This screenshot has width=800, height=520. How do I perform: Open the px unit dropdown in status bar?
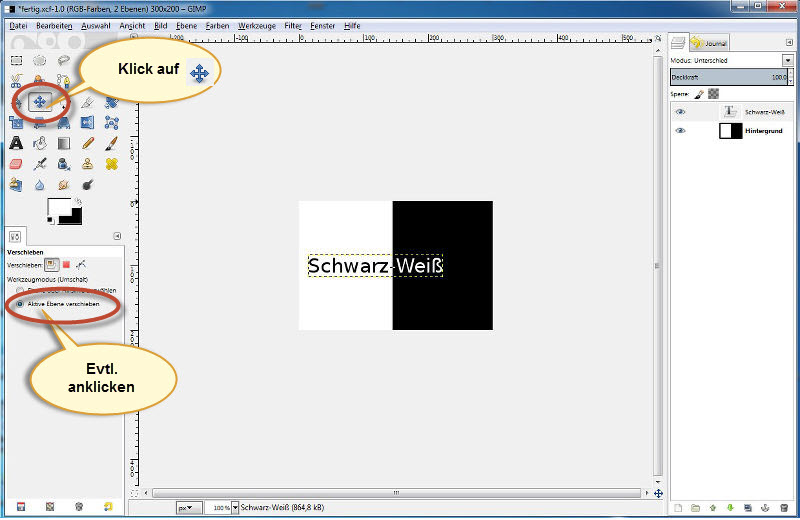click(x=188, y=508)
